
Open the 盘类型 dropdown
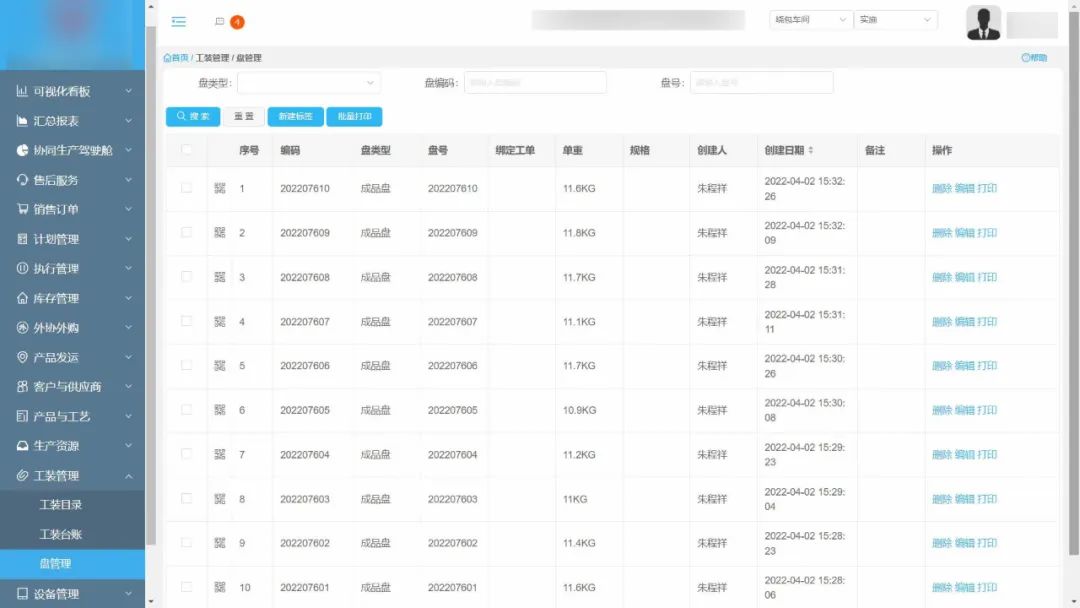click(308, 82)
